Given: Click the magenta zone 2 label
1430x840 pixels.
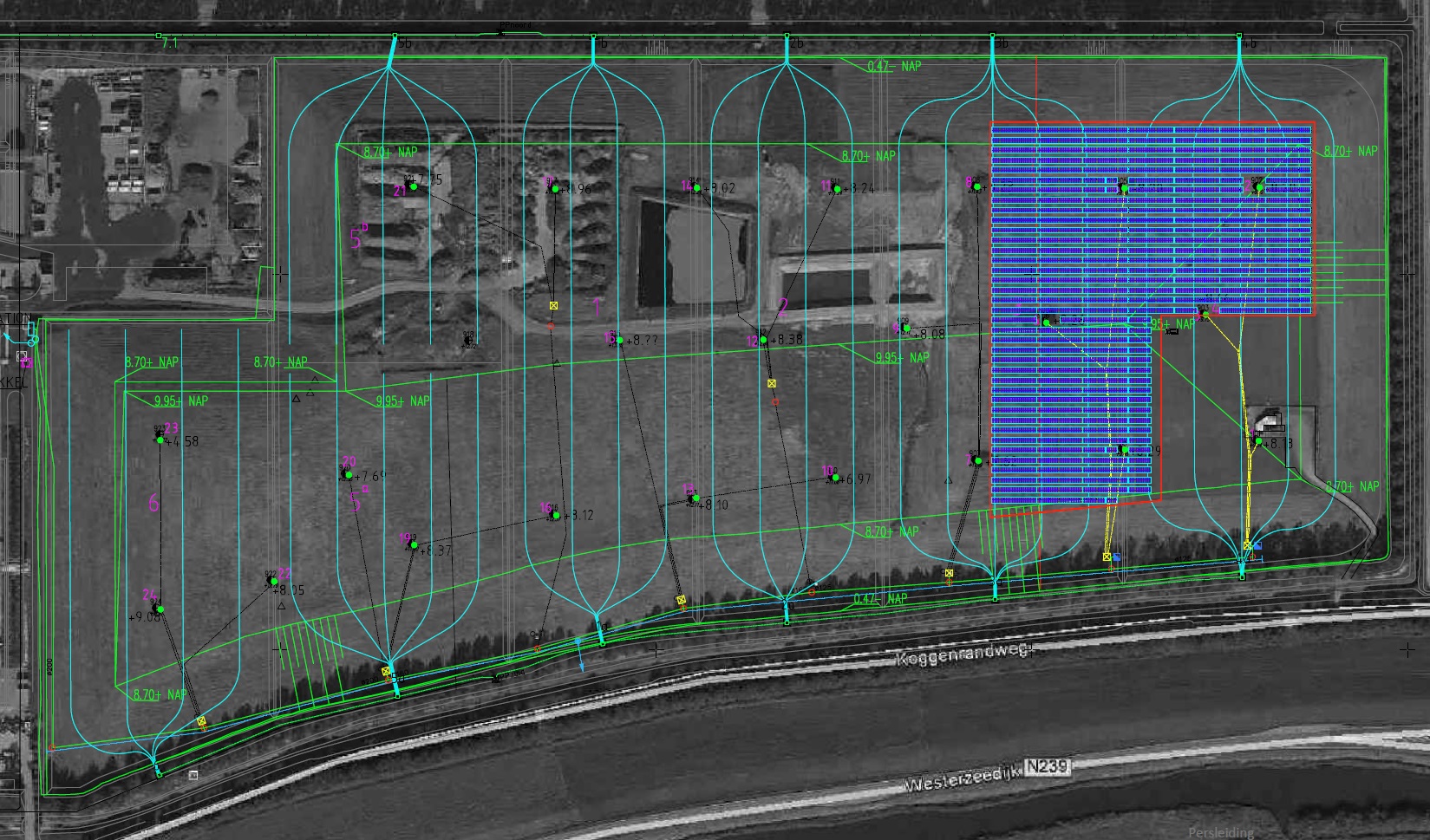Looking at the screenshot, I should pyautogui.click(x=783, y=305).
